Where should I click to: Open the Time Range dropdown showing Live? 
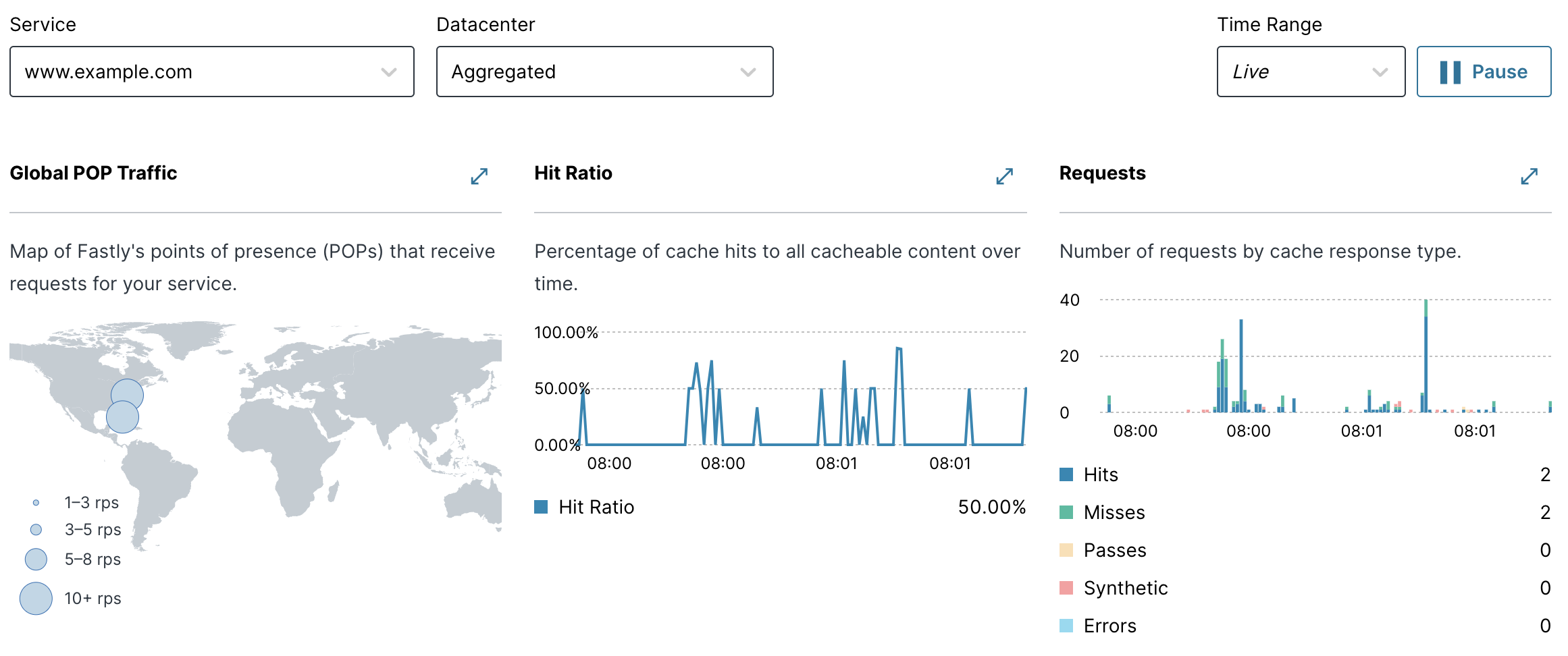point(1311,72)
